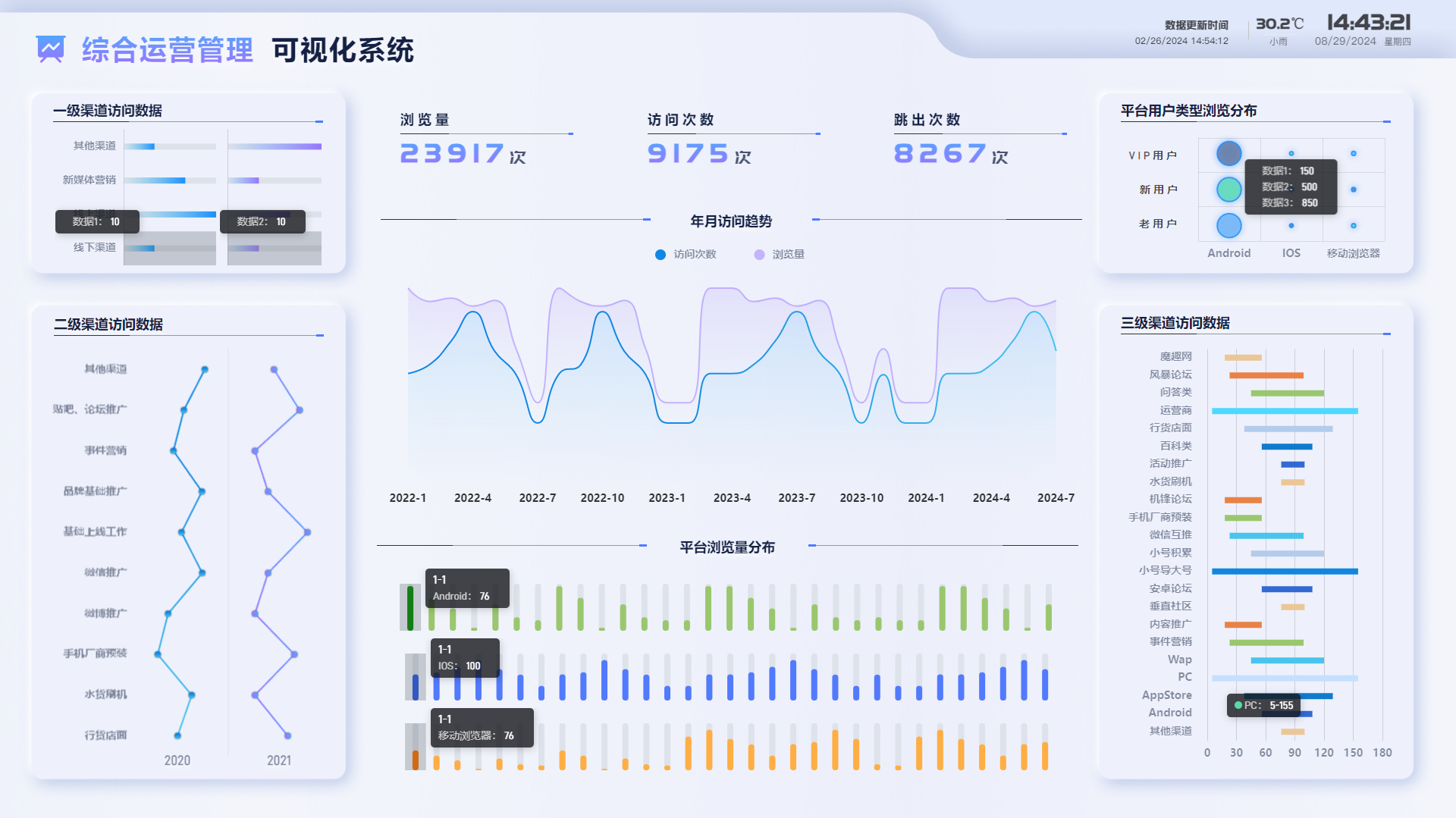This screenshot has height=818, width=1456.
Task: Click the 30.2℃ temperature reading
Action: point(1279,24)
